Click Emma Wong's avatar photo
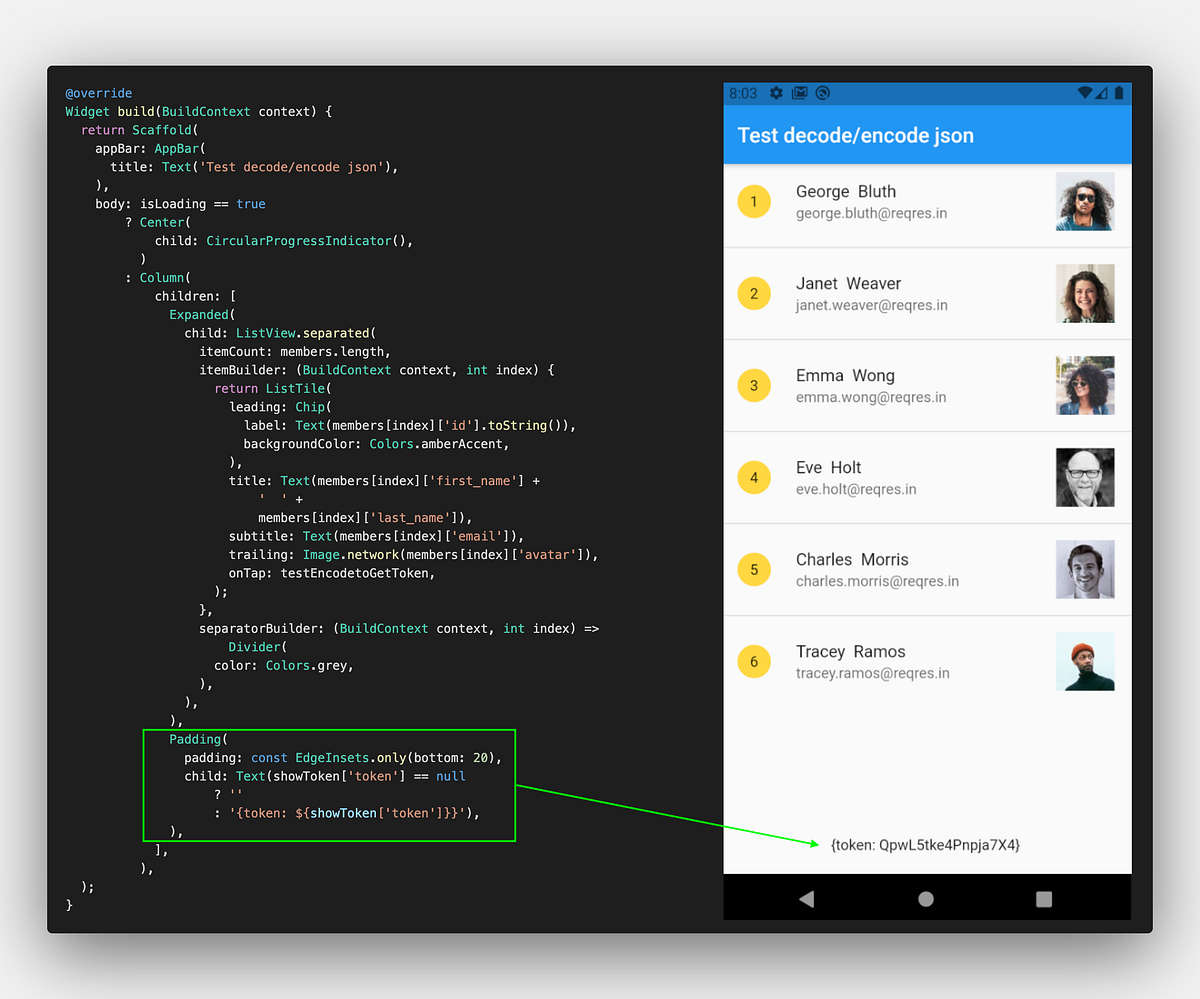 1085,385
